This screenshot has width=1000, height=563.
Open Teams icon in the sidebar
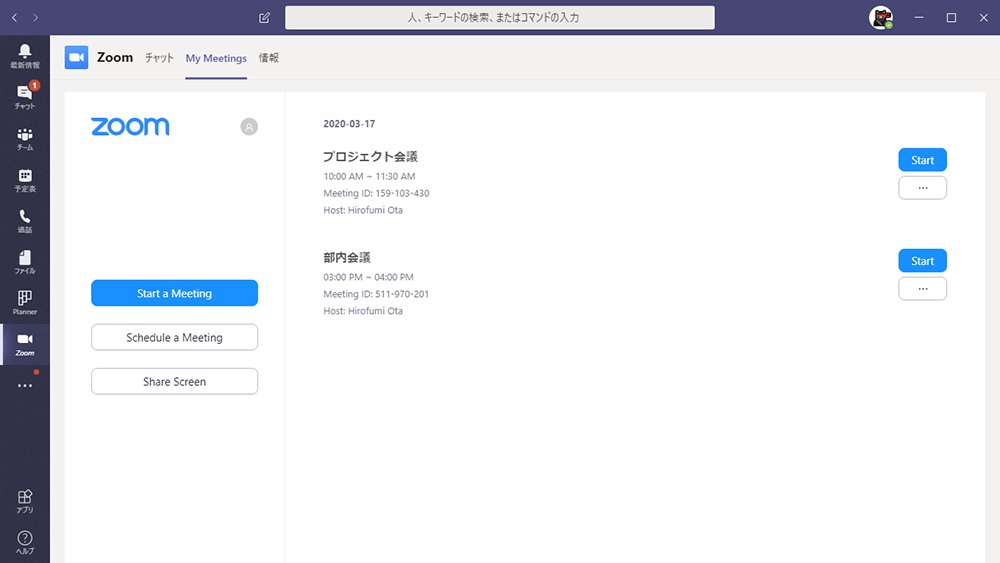coord(25,138)
